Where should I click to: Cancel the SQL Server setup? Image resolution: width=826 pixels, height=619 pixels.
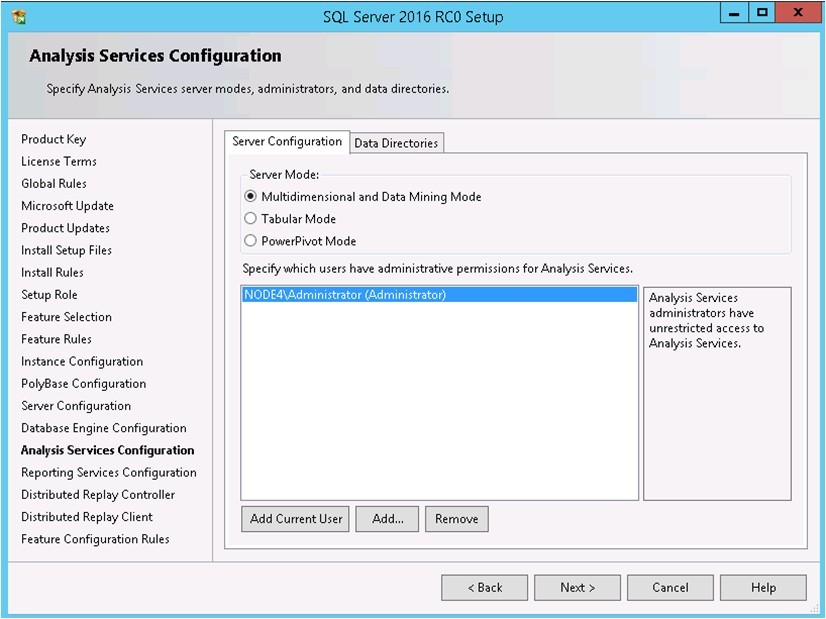click(x=670, y=587)
